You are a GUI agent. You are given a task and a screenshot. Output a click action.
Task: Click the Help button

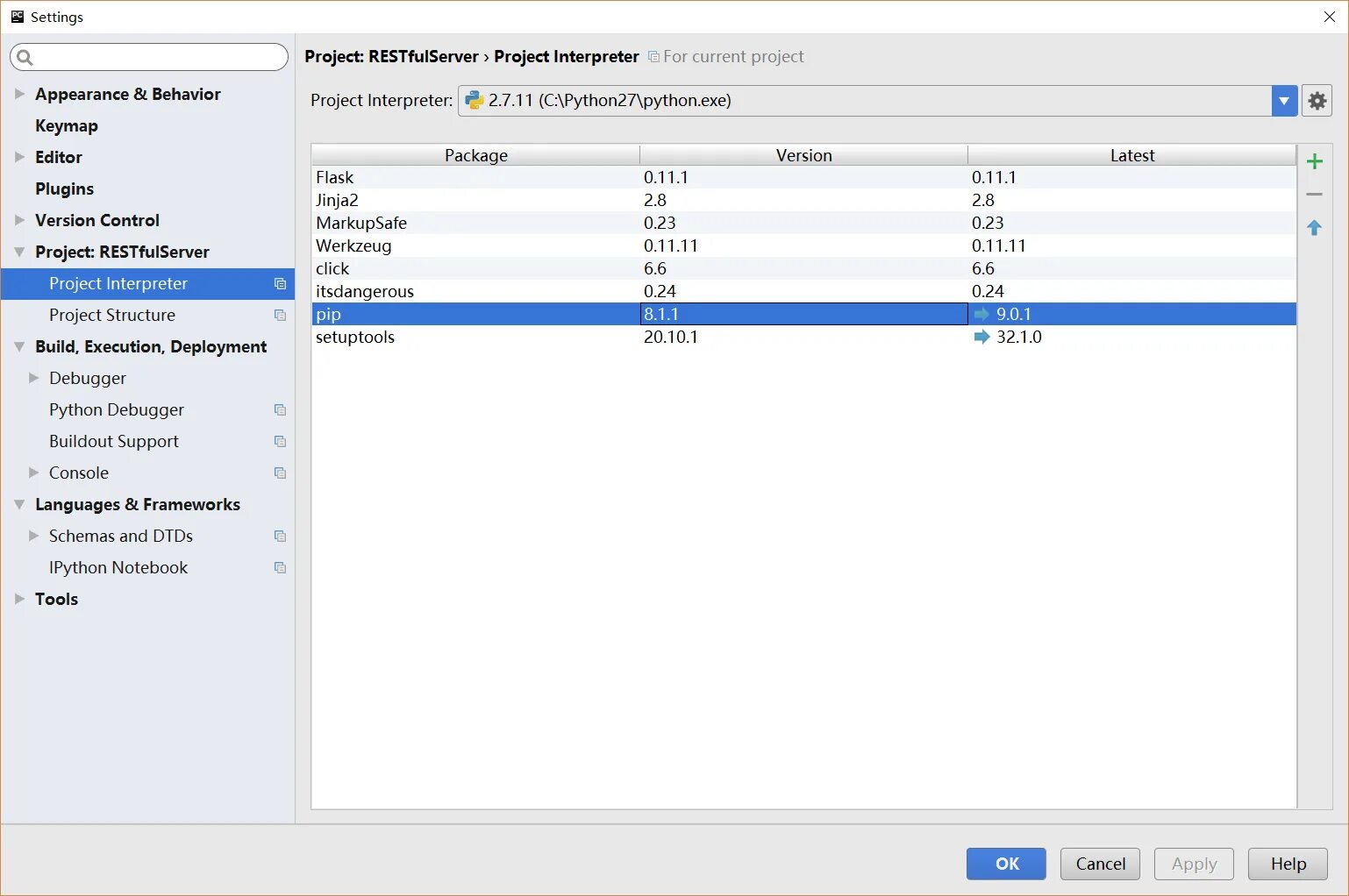[1288, 864]
